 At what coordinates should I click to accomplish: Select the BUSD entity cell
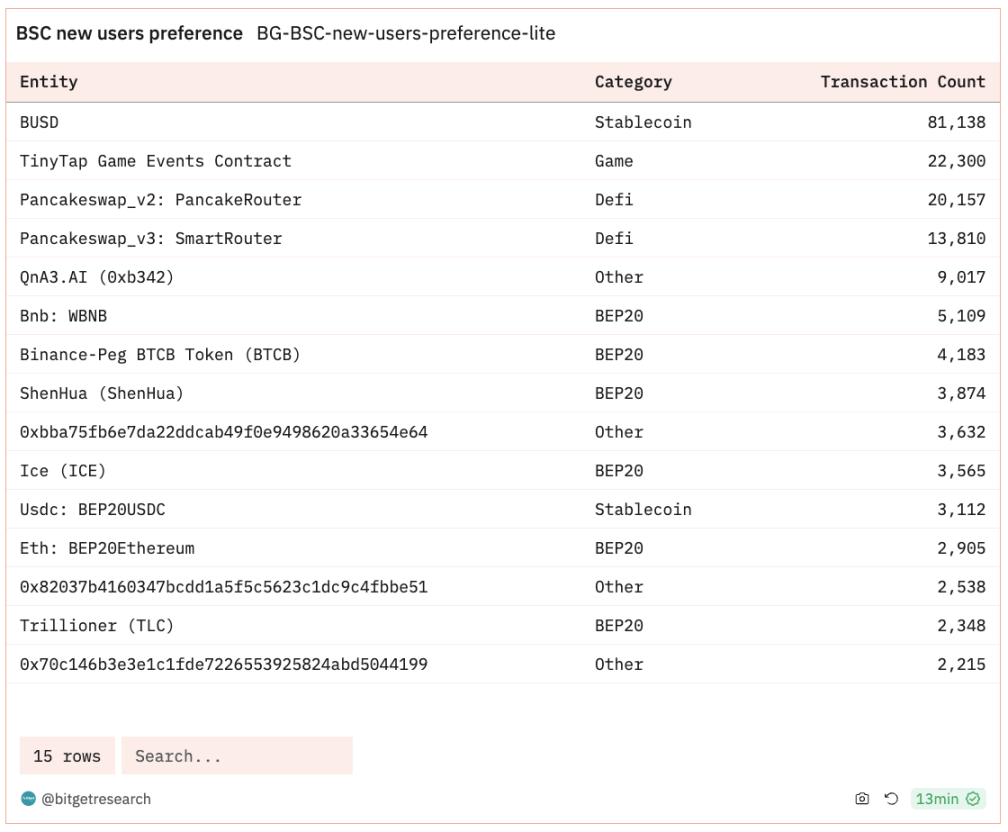[39, 122]
